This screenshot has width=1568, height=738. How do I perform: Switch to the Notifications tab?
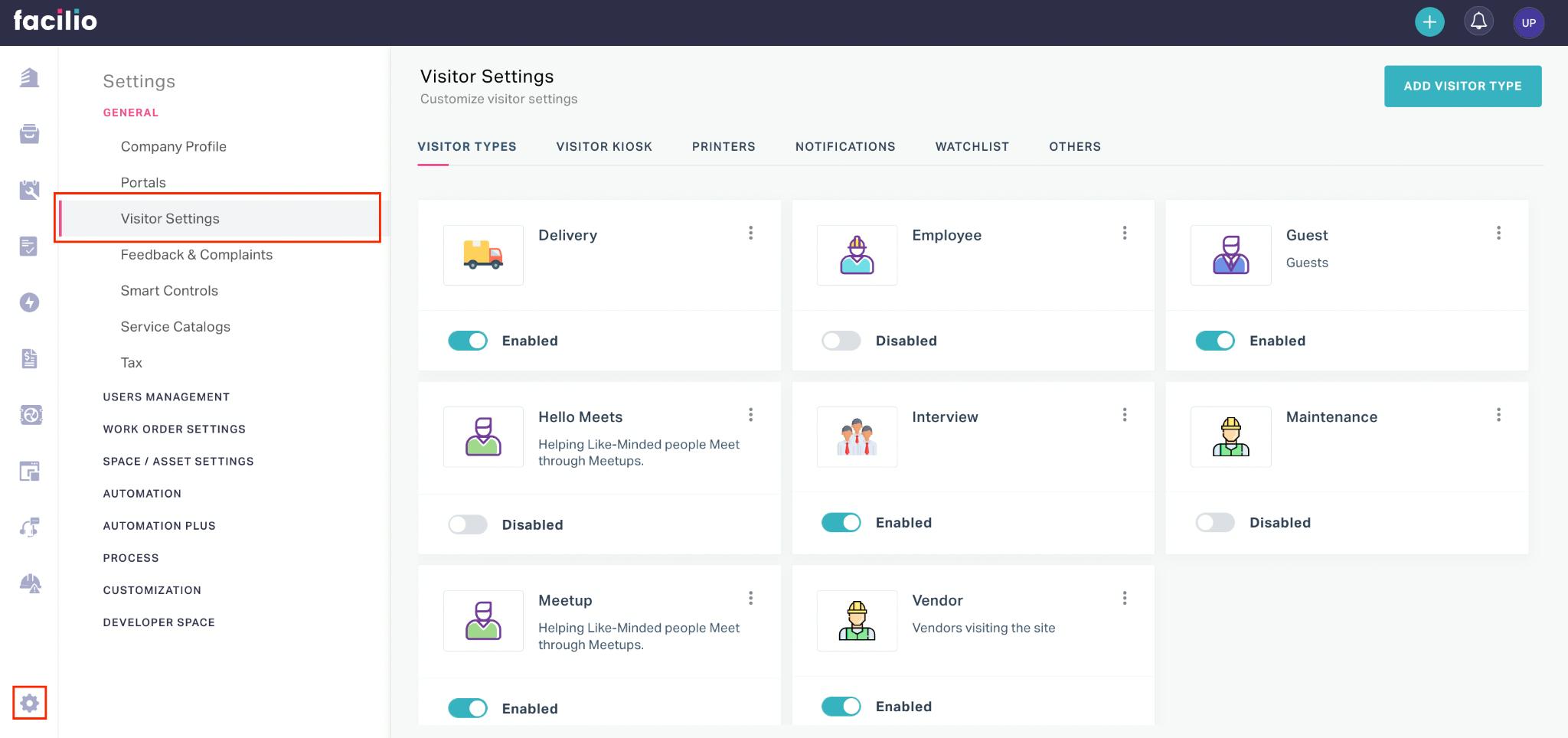click(x=845, y=146)
